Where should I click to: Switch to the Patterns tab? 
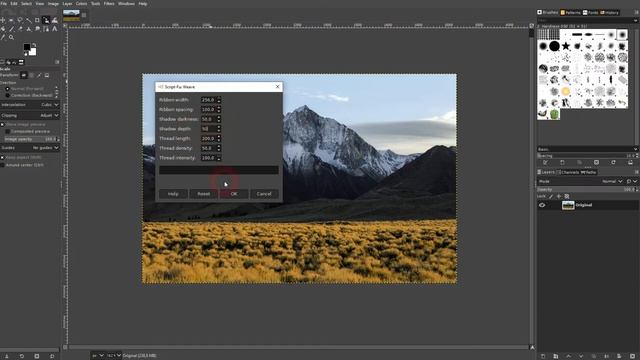click(571, 13)
